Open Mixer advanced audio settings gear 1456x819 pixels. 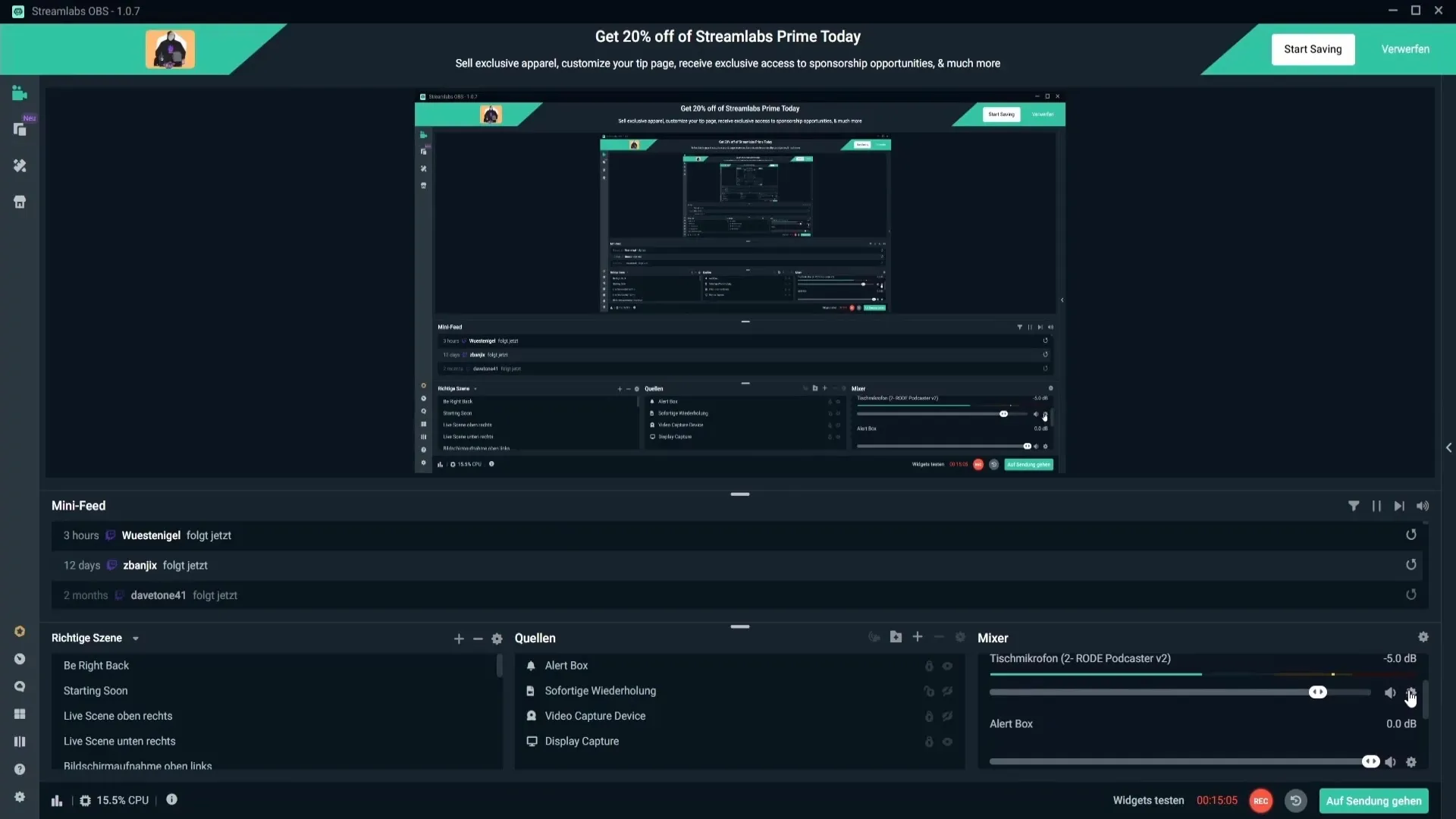click(x=1423, y=637)
